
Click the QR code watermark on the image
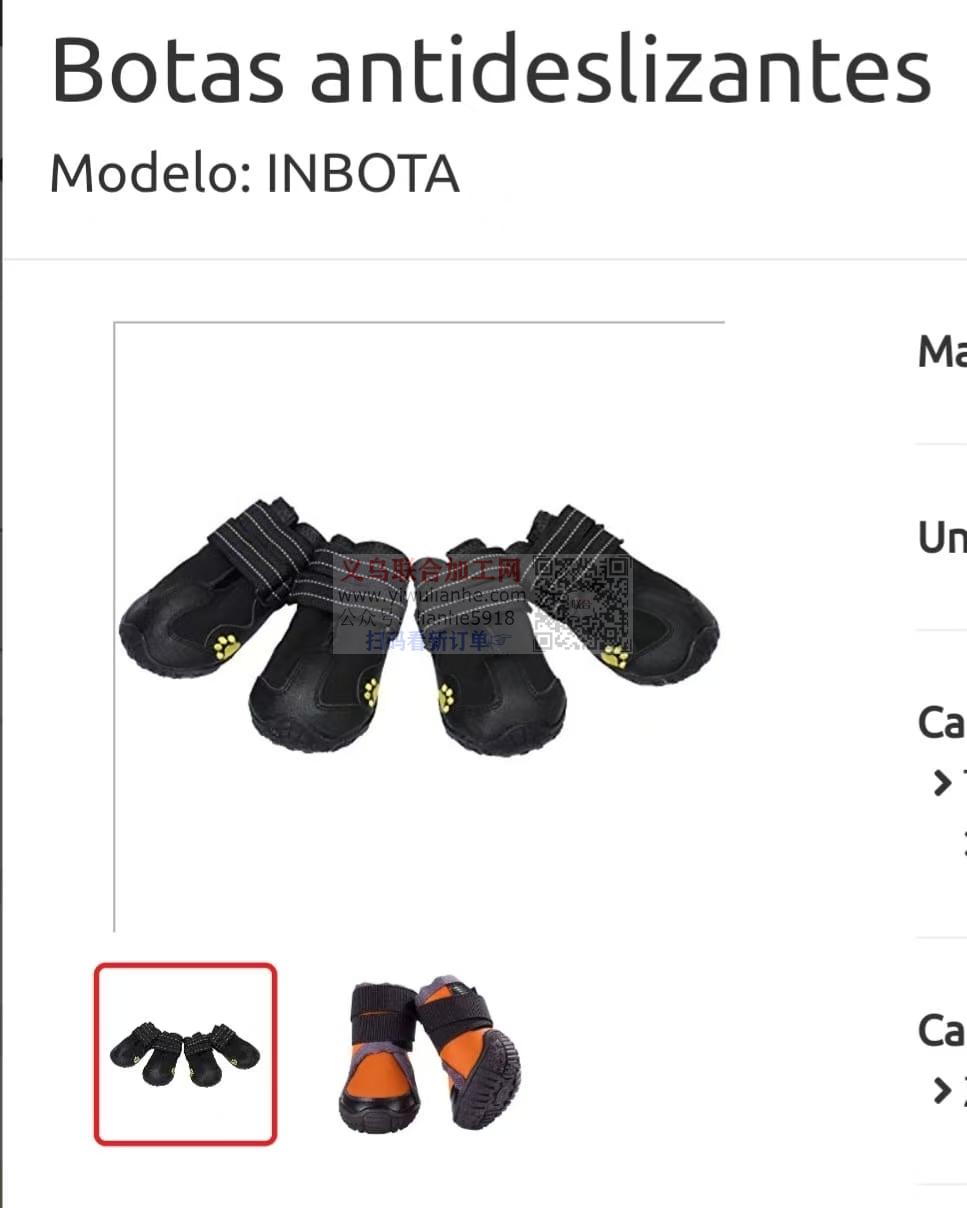coord(581,604)
